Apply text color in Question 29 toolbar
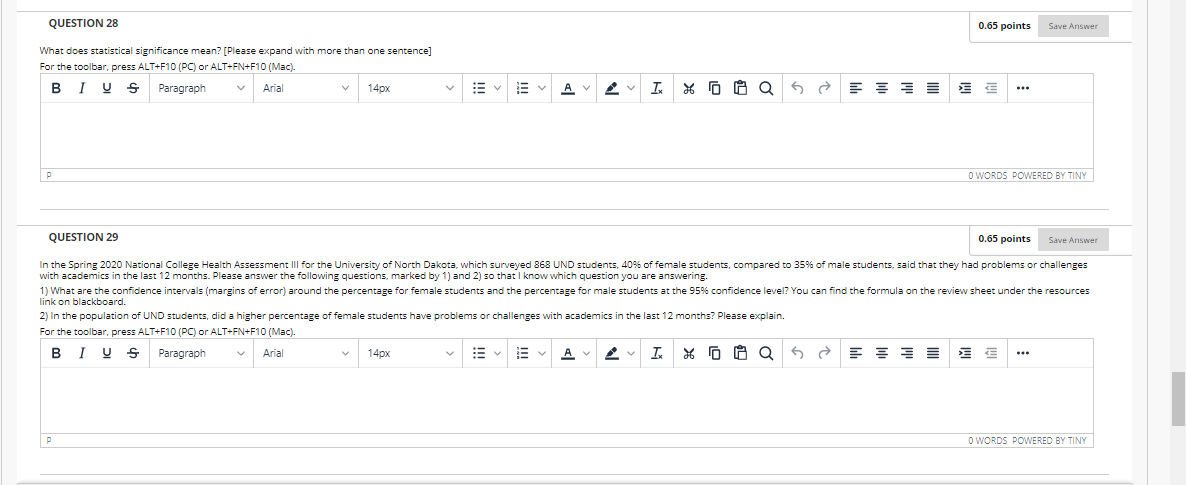 pos(567,353)
